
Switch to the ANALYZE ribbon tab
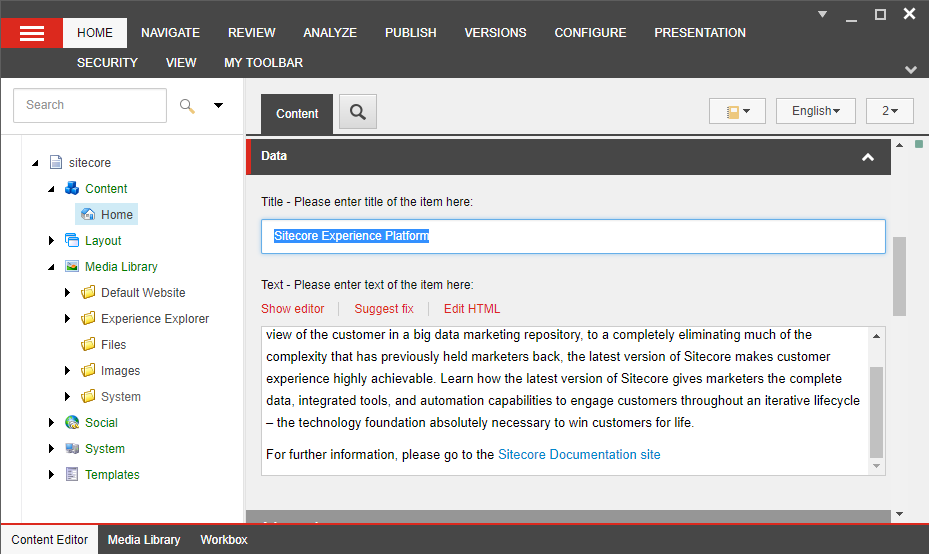[330, 33]
